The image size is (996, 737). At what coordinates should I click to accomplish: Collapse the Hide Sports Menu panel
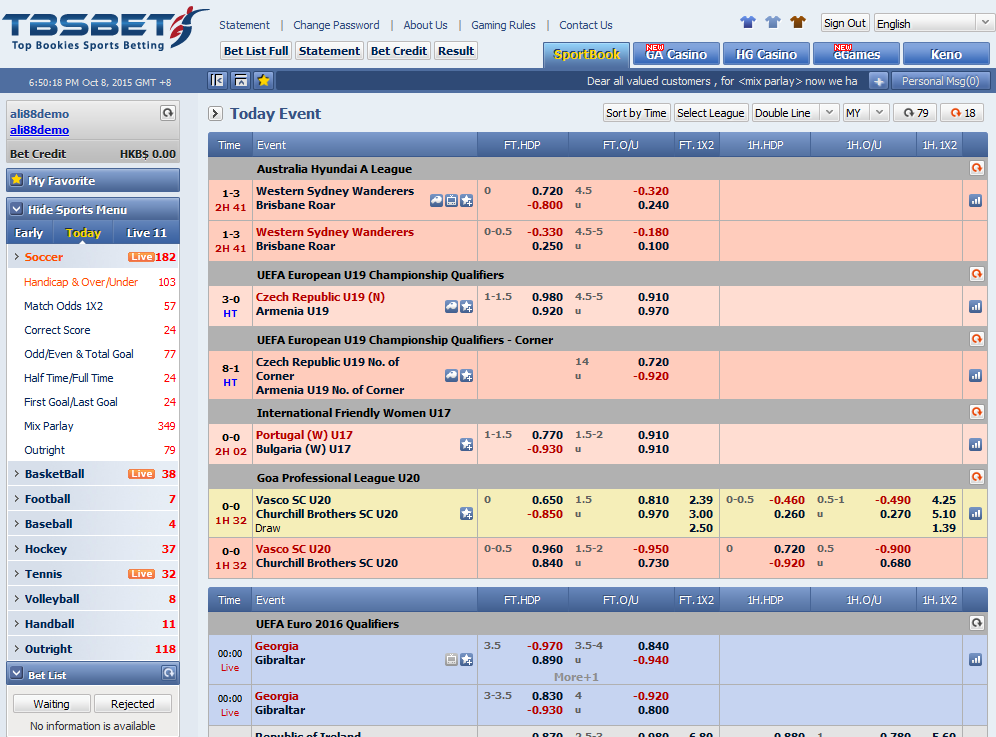tap(16, 209)
